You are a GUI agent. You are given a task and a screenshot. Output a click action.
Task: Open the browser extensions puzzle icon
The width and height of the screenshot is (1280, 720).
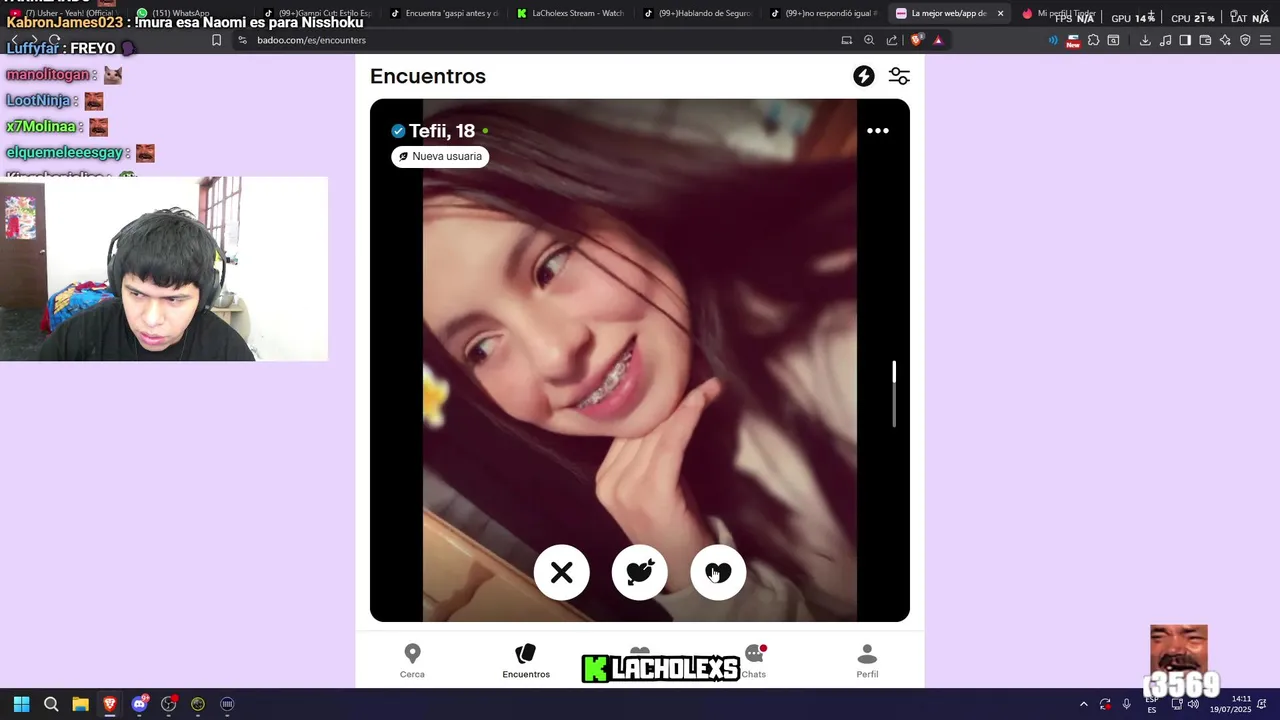(1093, 40)
